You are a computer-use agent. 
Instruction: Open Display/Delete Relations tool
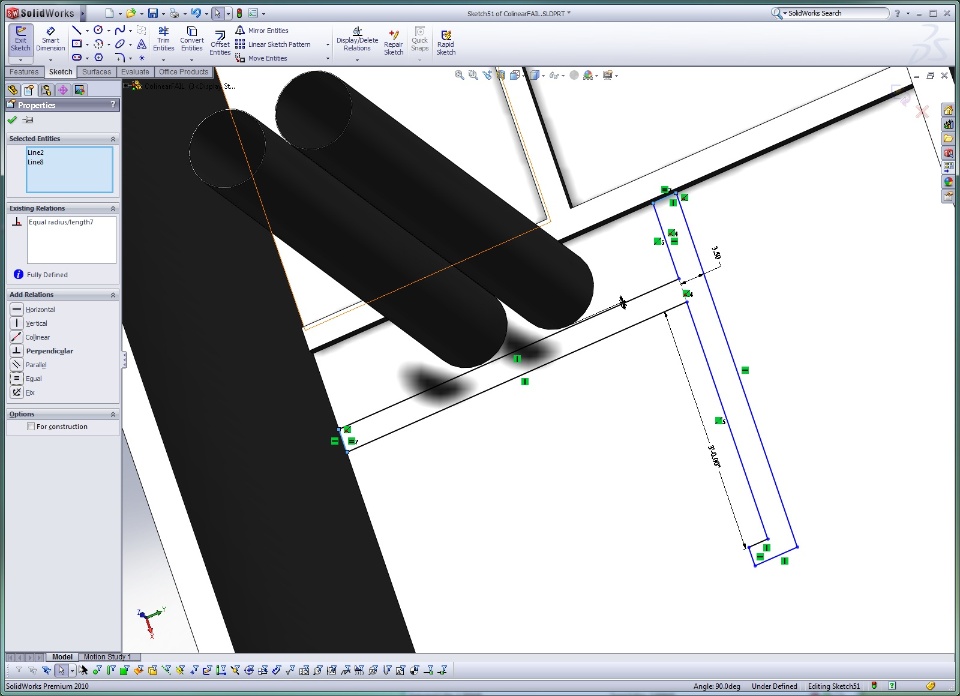click(357, 40)
